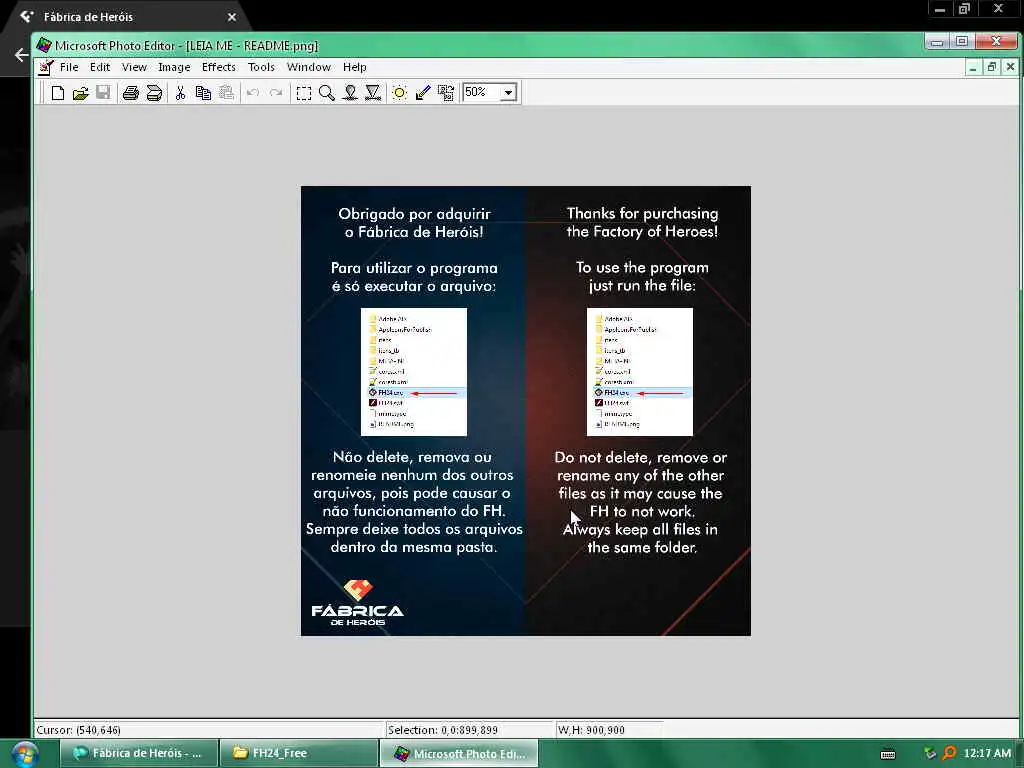Screen dimensions: 1024x768
Task: Click the Copy toolbar icon
Action: 203,93
